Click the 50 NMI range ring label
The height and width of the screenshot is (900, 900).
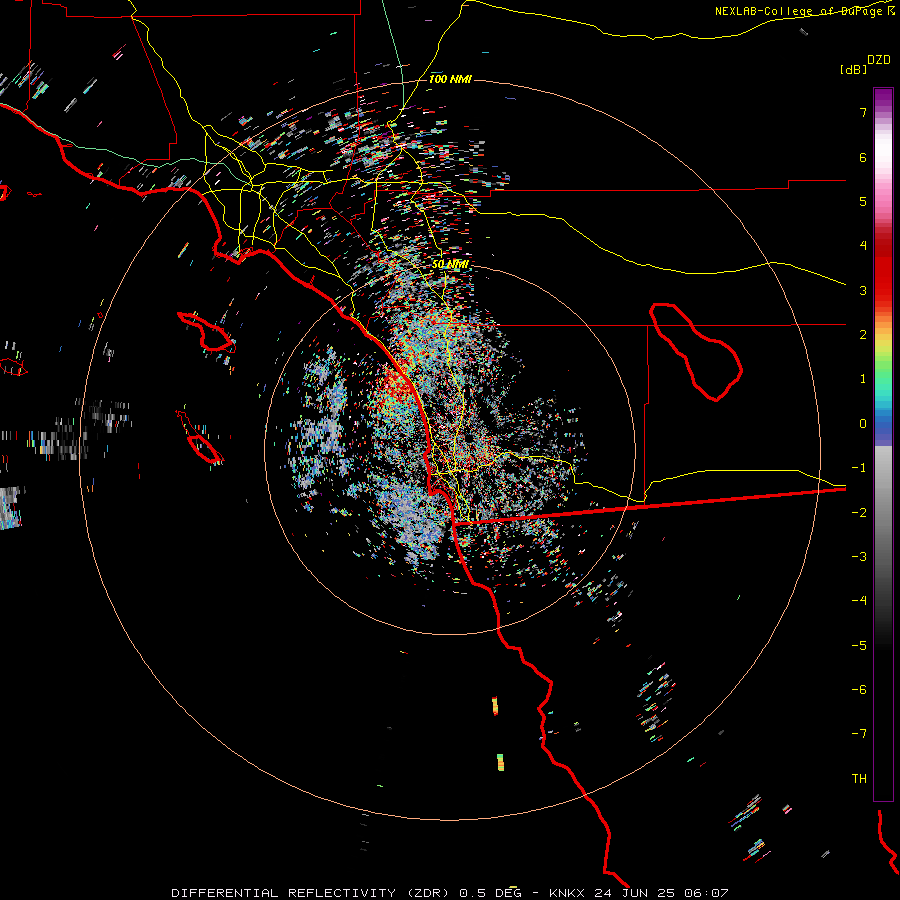pos(450,264)
